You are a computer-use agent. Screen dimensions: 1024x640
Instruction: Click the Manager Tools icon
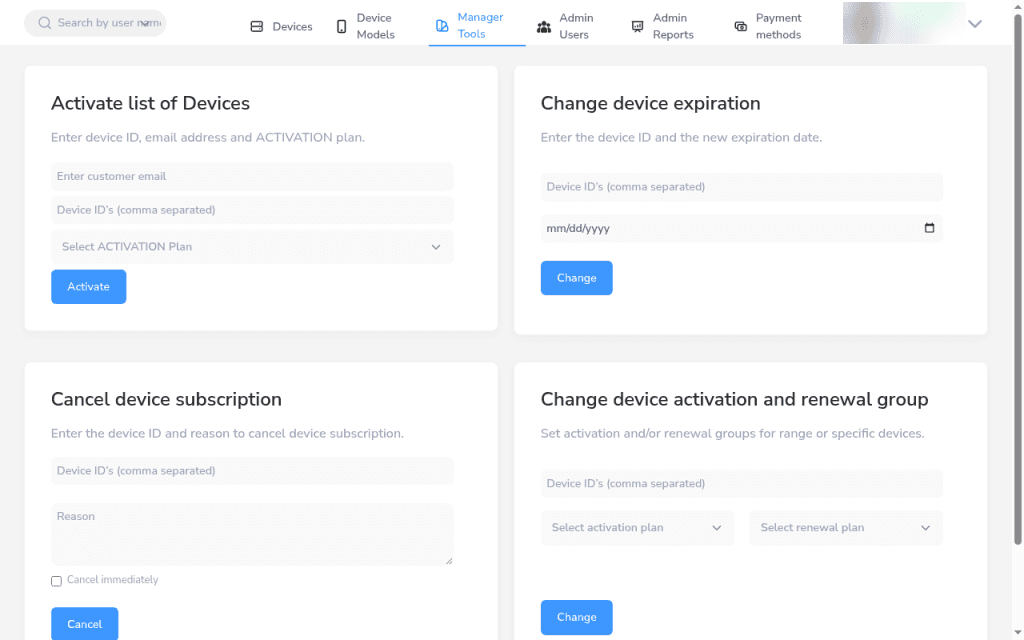442,25
